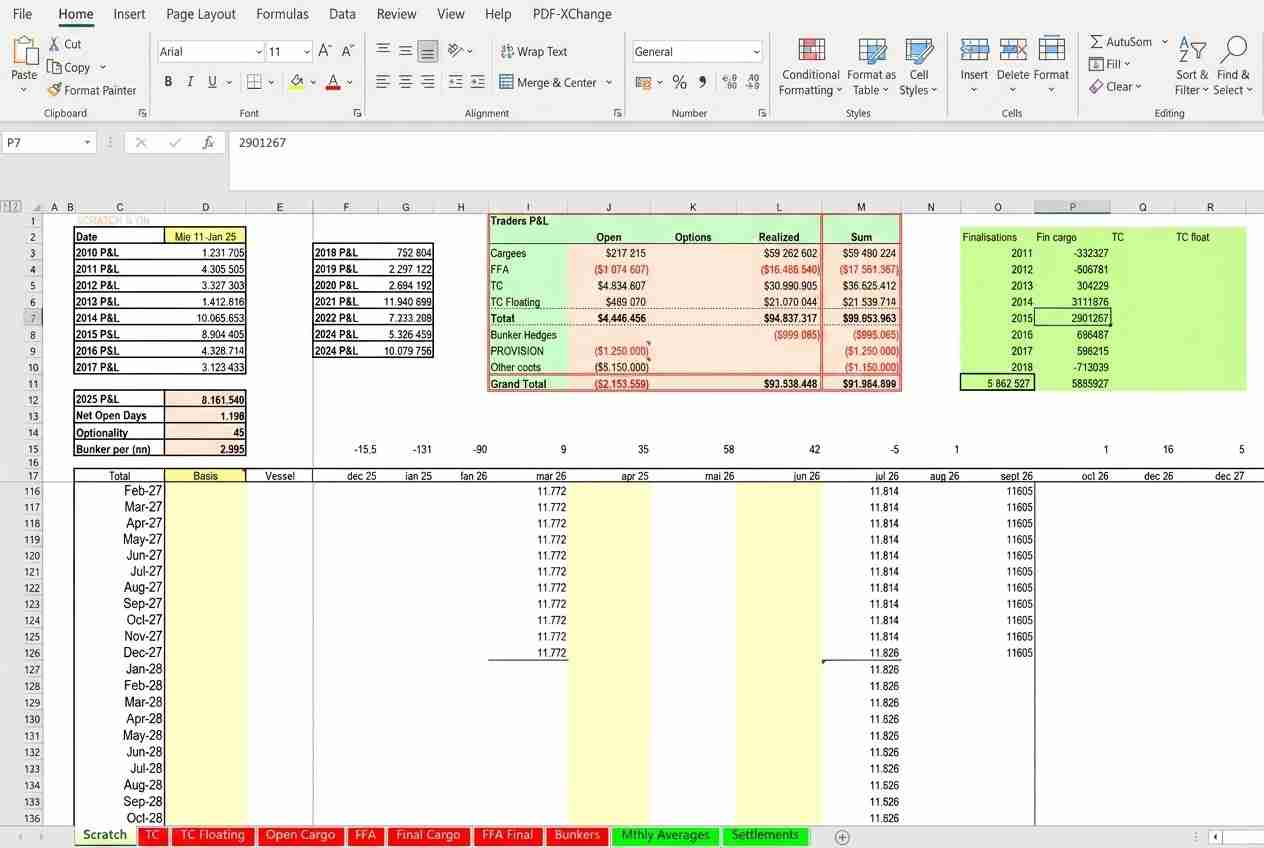Open fill color dropdown arrow
The image size is (1264, 848).
pos(312,82)
